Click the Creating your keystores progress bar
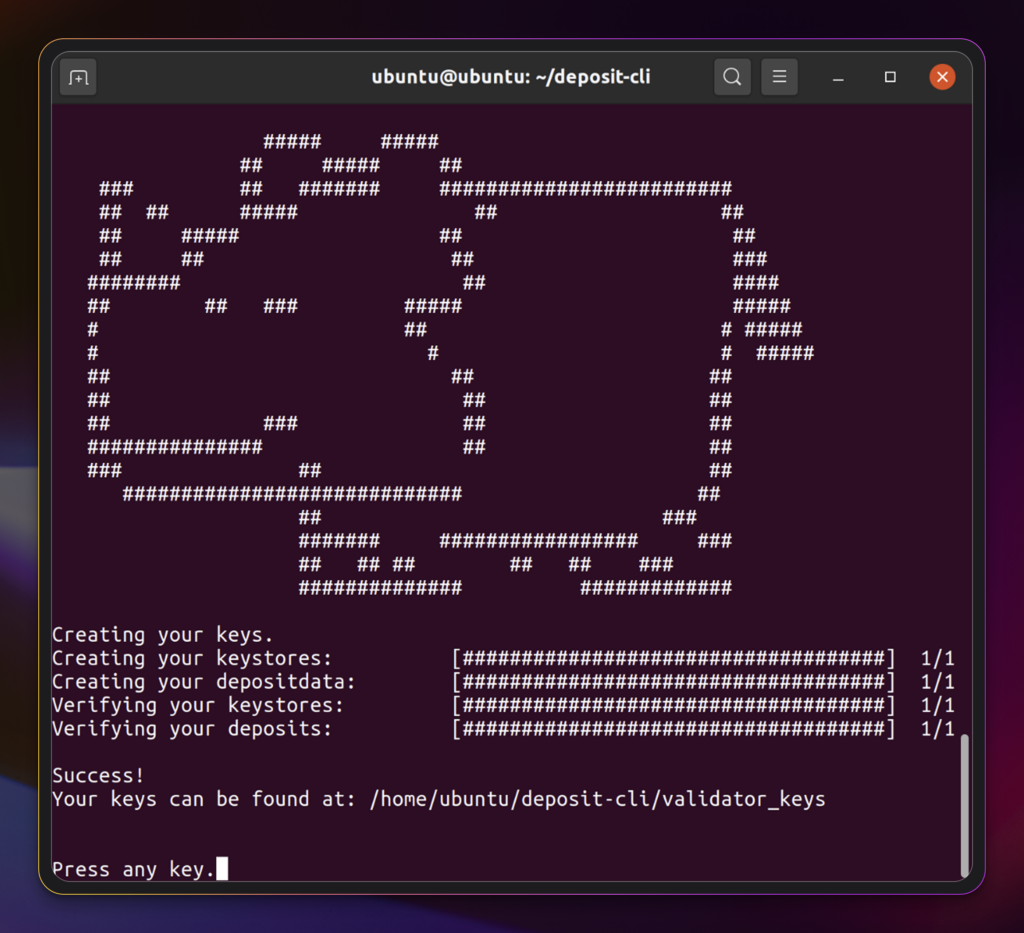This screenshot has height=933, width=1024. click(x=673, y=658)
